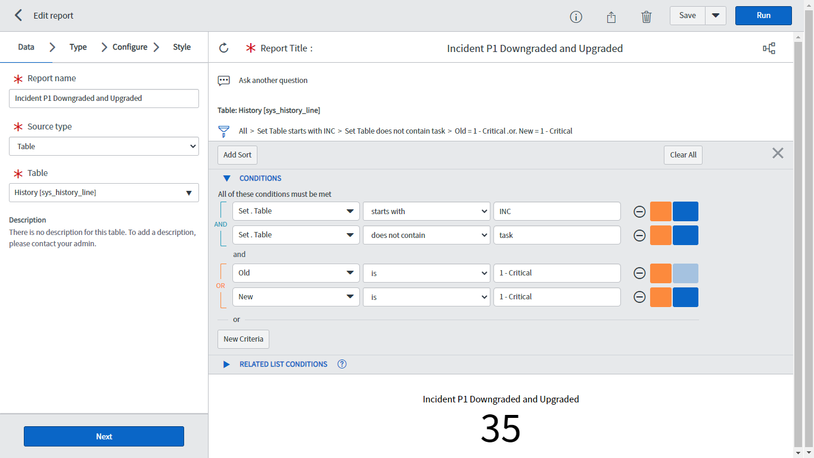Viewport: 814px width, 458px height.
Task: Click the New Criteria button
Action: pyautogui.click(x=243, y=339)
